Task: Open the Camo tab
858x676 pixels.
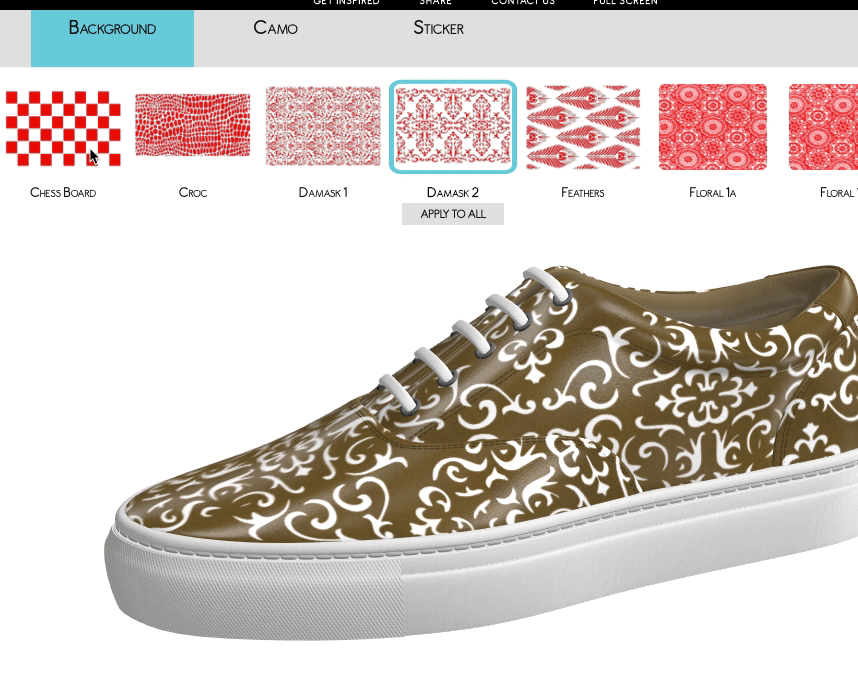Action: [x=275, y=28]
